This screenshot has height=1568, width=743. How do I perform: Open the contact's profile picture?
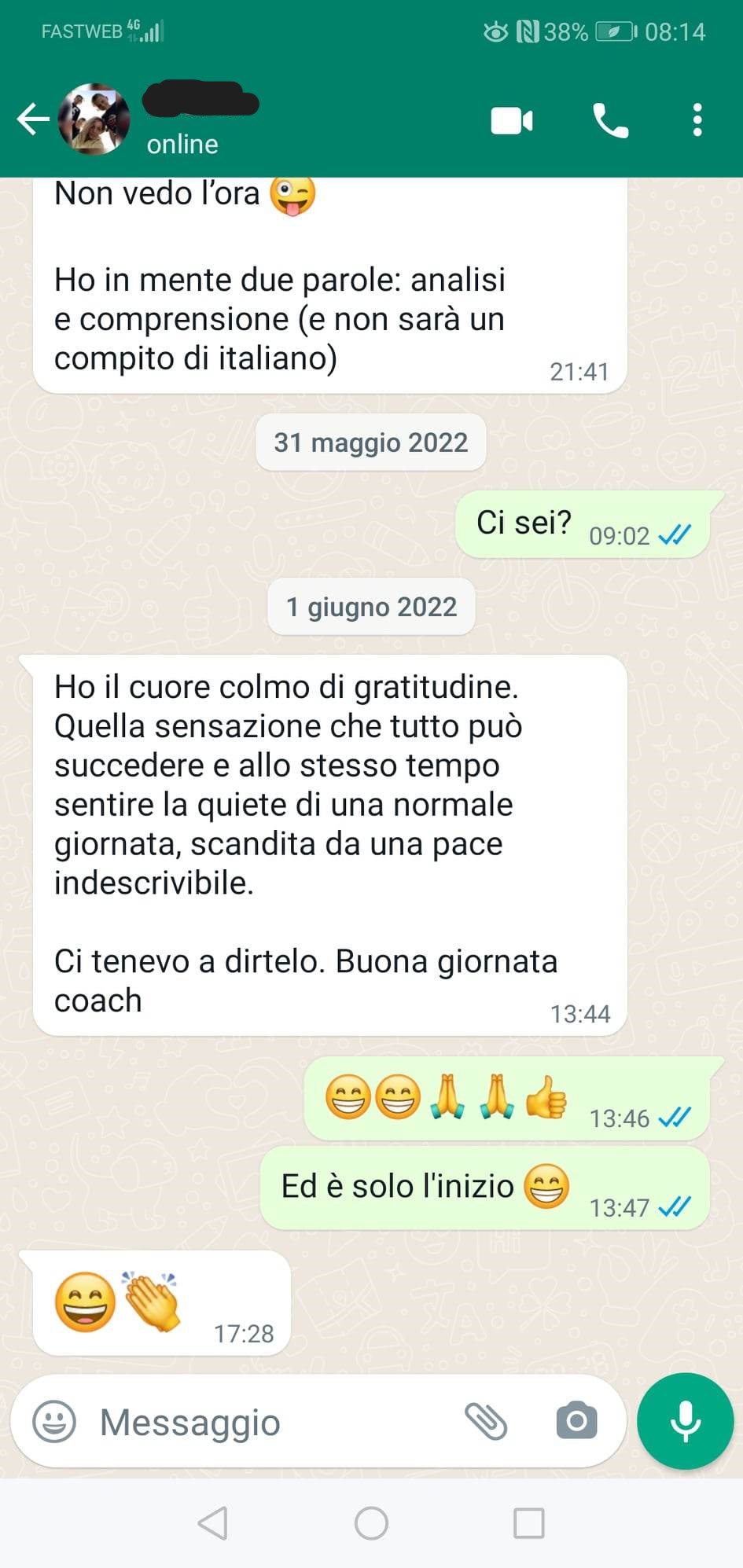point(94,119)
